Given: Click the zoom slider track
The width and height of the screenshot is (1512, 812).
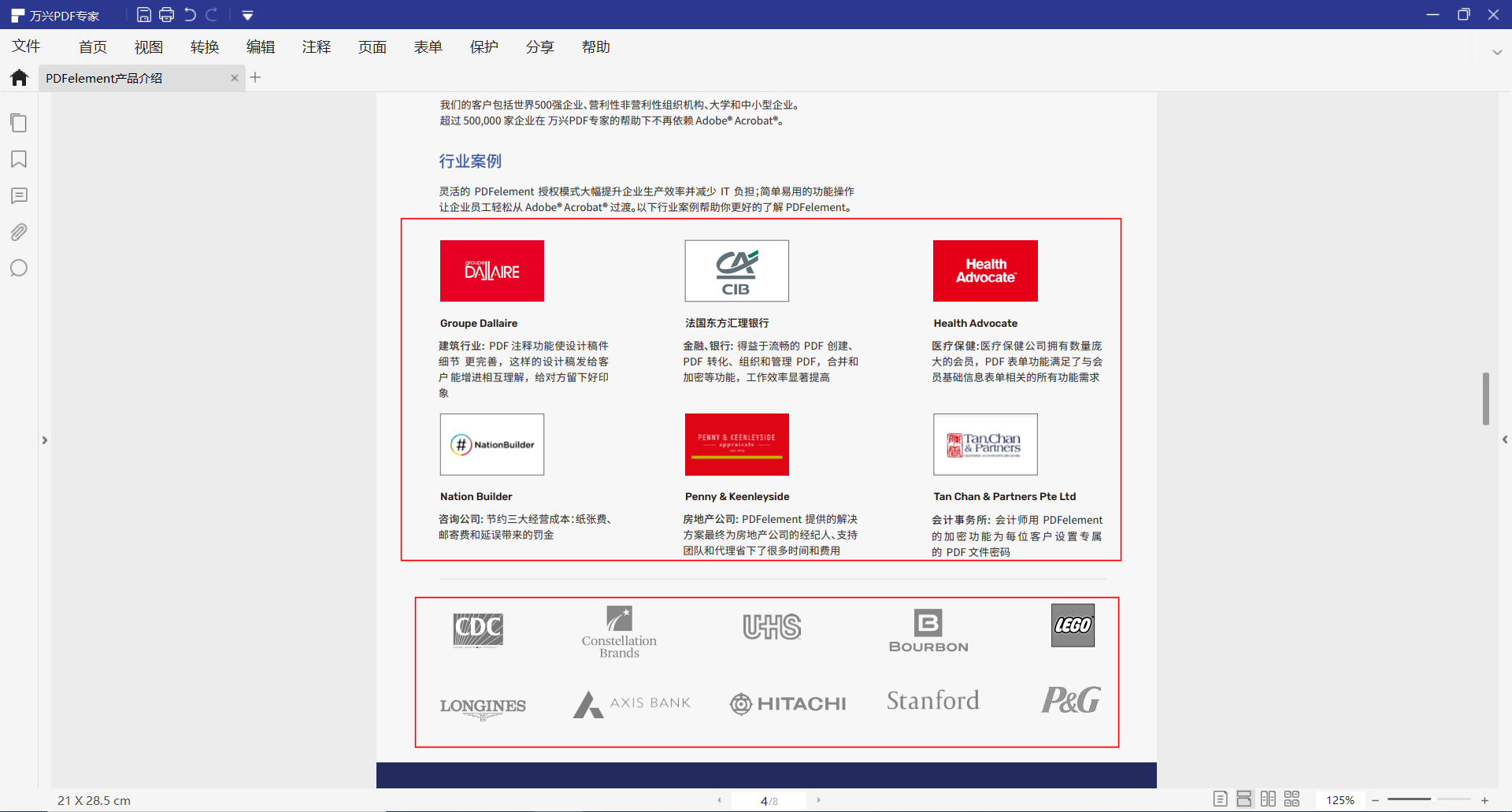Looking at the screenshot, I should (x=1429, y=799).
